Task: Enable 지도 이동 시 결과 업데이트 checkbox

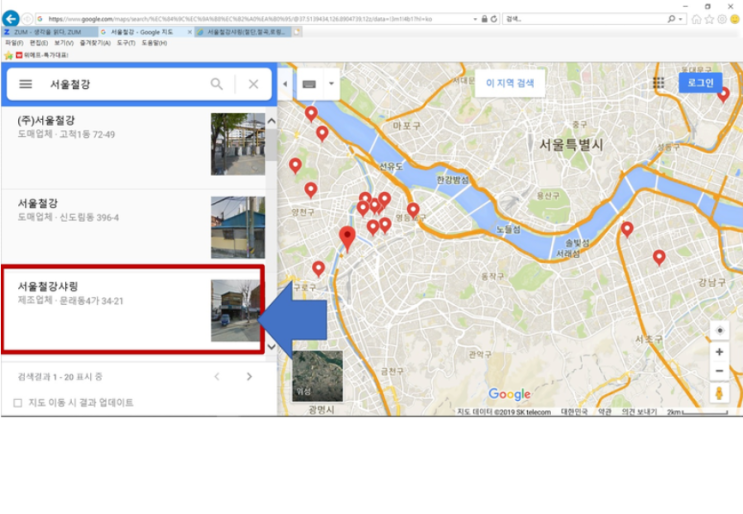Action: pyautogui.click(x=18, y=403)
